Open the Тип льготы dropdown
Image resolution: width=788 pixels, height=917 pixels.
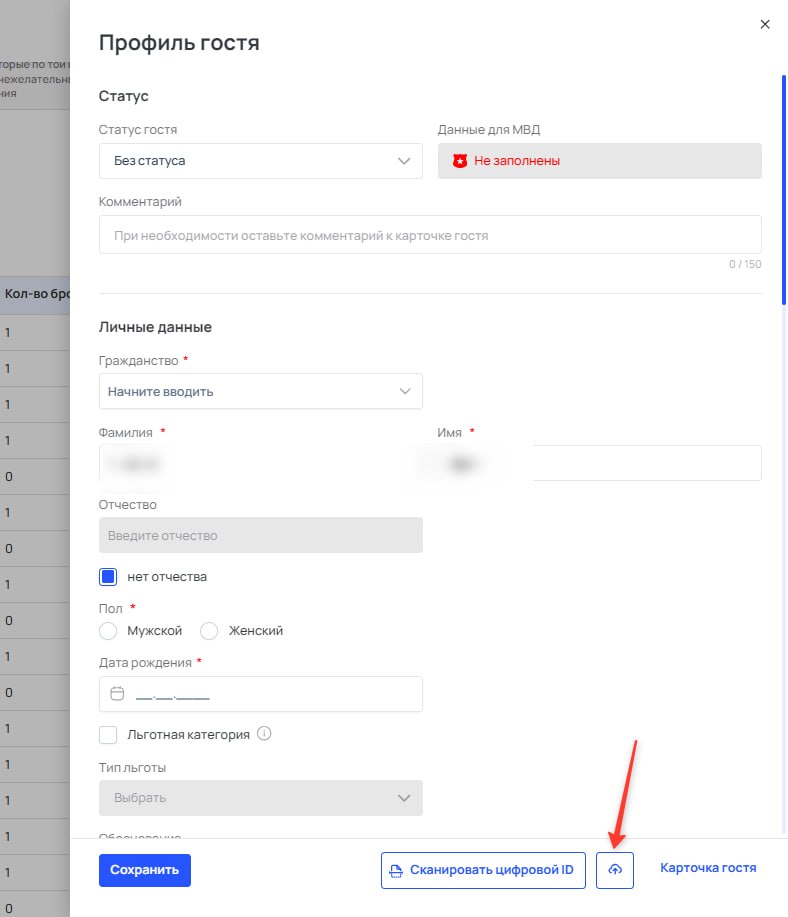pyautogui.click(x=260, y=798)
